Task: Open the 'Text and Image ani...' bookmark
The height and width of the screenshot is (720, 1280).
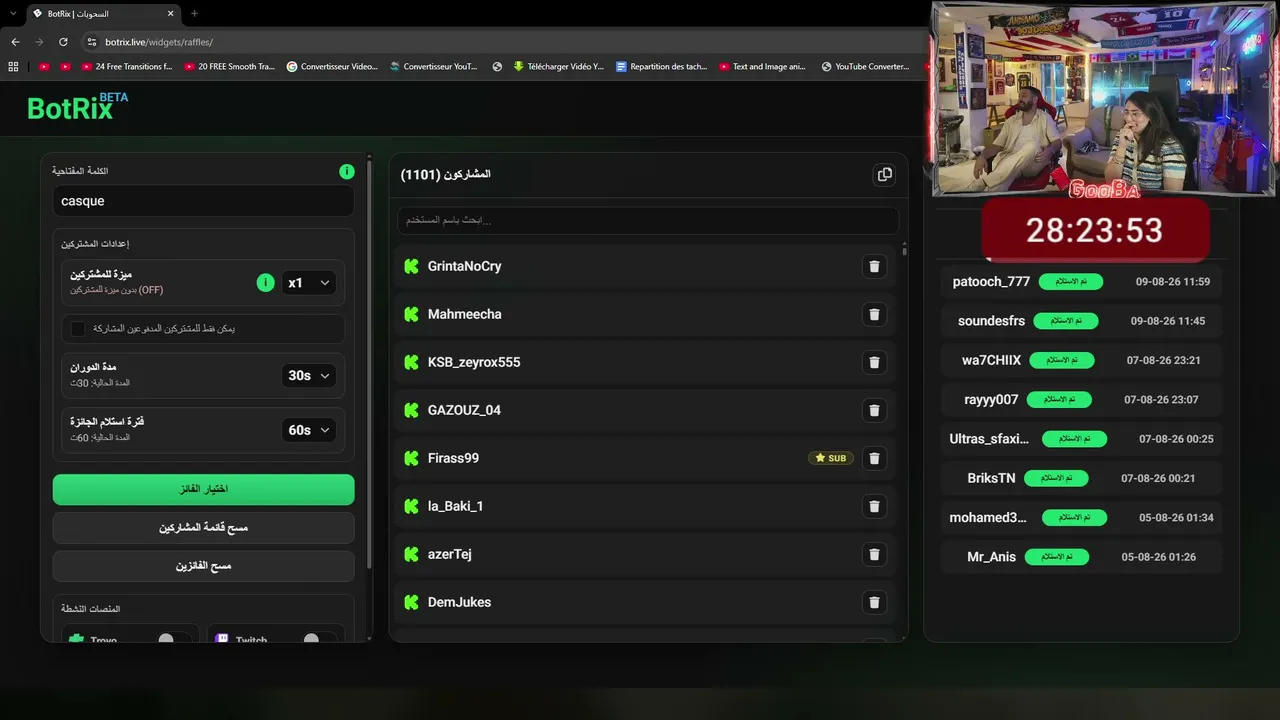Action: 762,67
